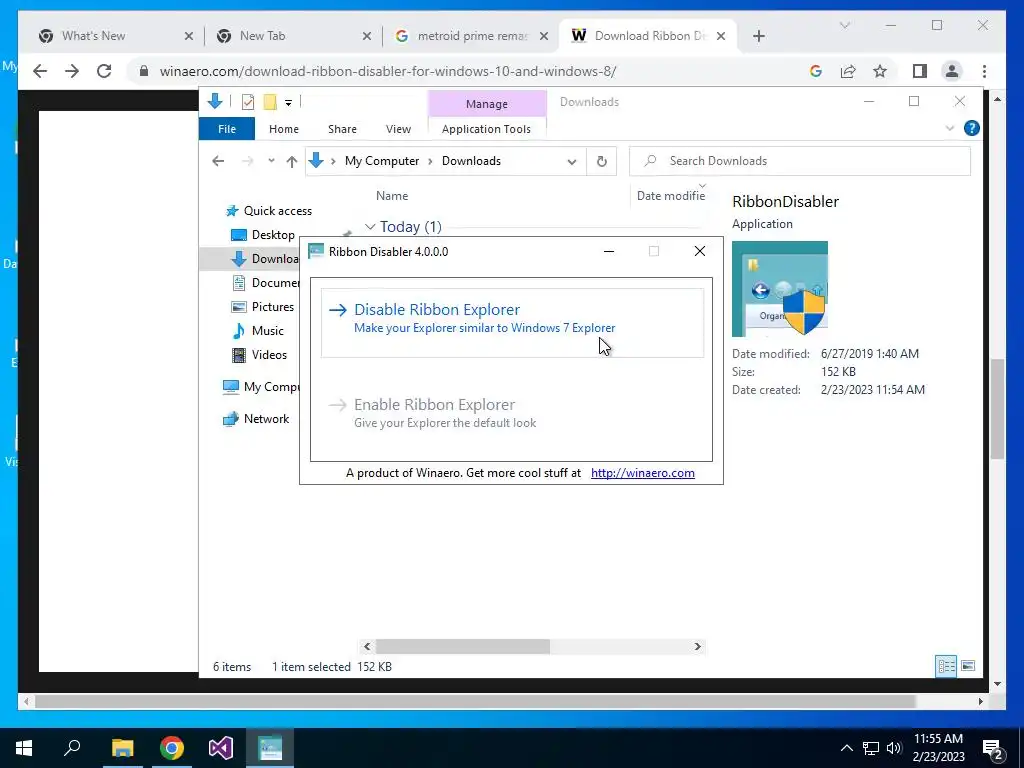This screenshot has height=768, width=1024.
Task: Switch to Large icons view in status bar
Action: tap(968, 666)
